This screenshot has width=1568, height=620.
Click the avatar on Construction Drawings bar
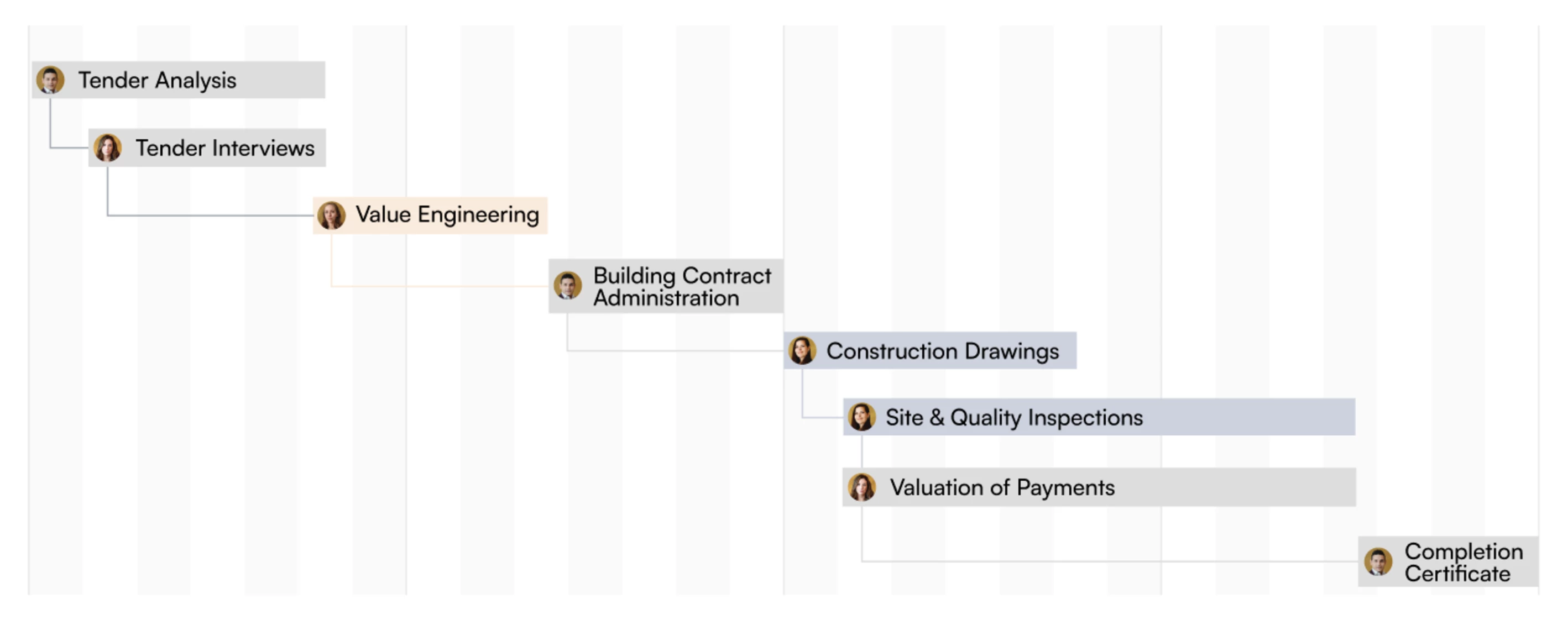pyautogui.click(x=802, y=351)
